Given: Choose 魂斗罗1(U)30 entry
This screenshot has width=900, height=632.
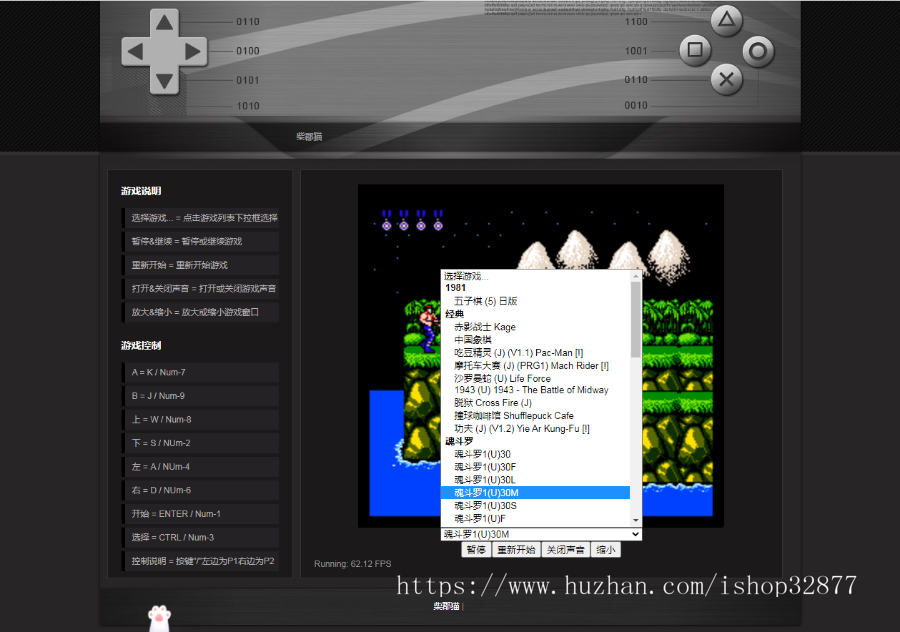Looking at the screenshot, I should (535, 454).
